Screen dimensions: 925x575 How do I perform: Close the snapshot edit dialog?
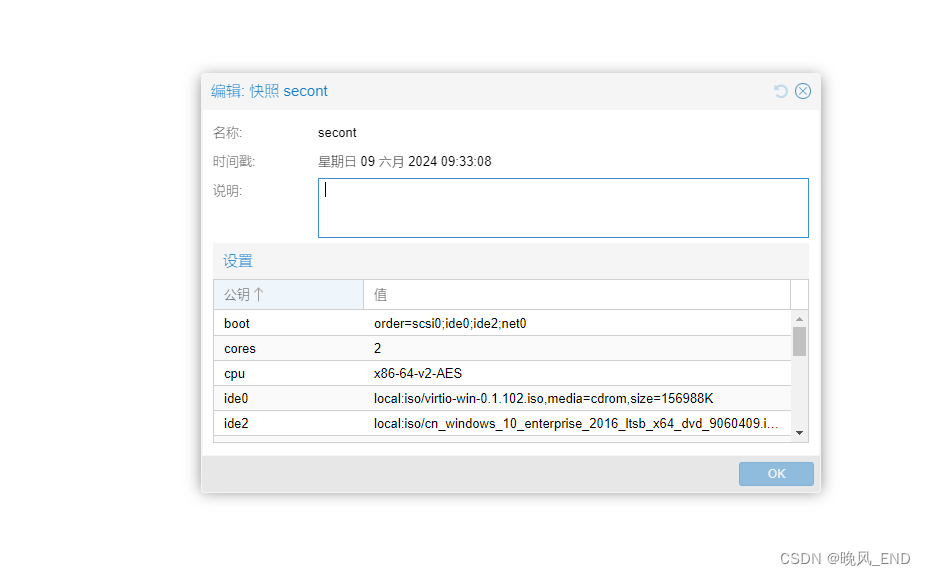[802, 91]
